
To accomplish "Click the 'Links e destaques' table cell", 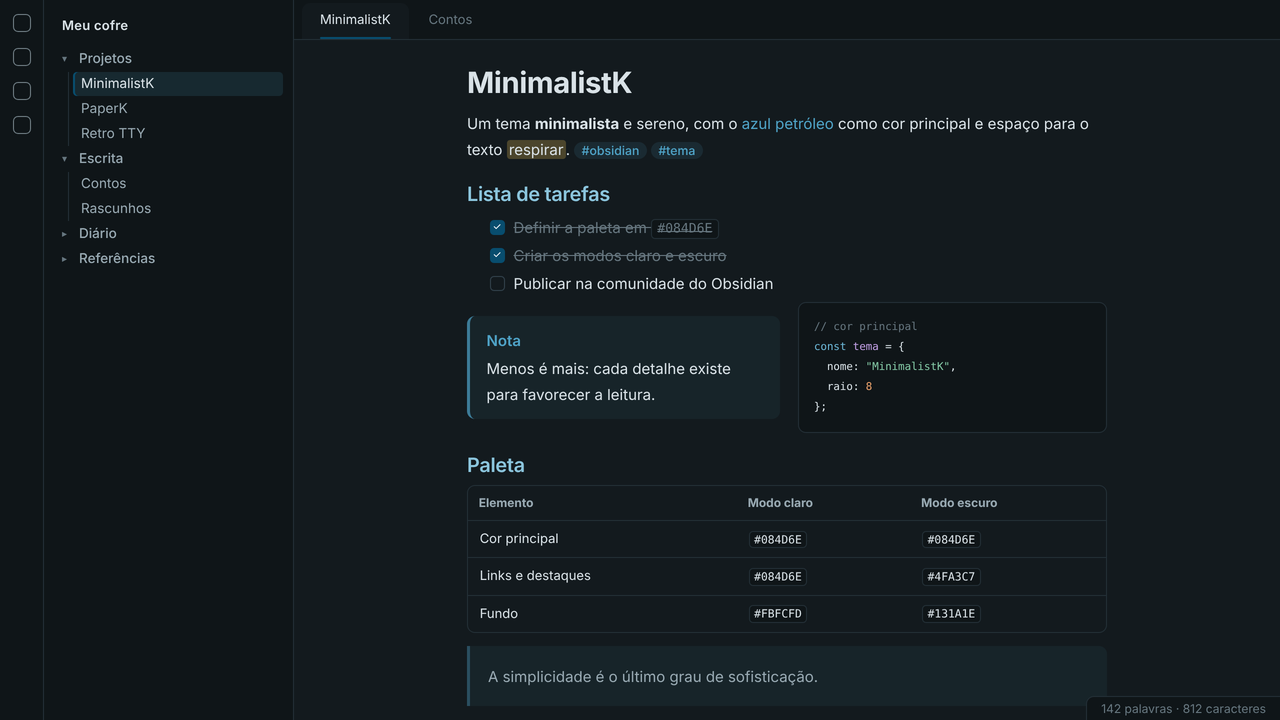I will click(x=535, y=576).
